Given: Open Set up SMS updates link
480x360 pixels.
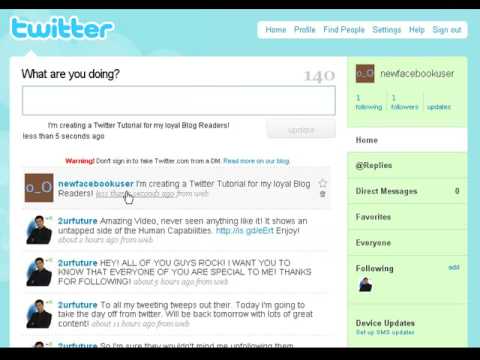Looking at the screenshot, I should tap(385, 332).
